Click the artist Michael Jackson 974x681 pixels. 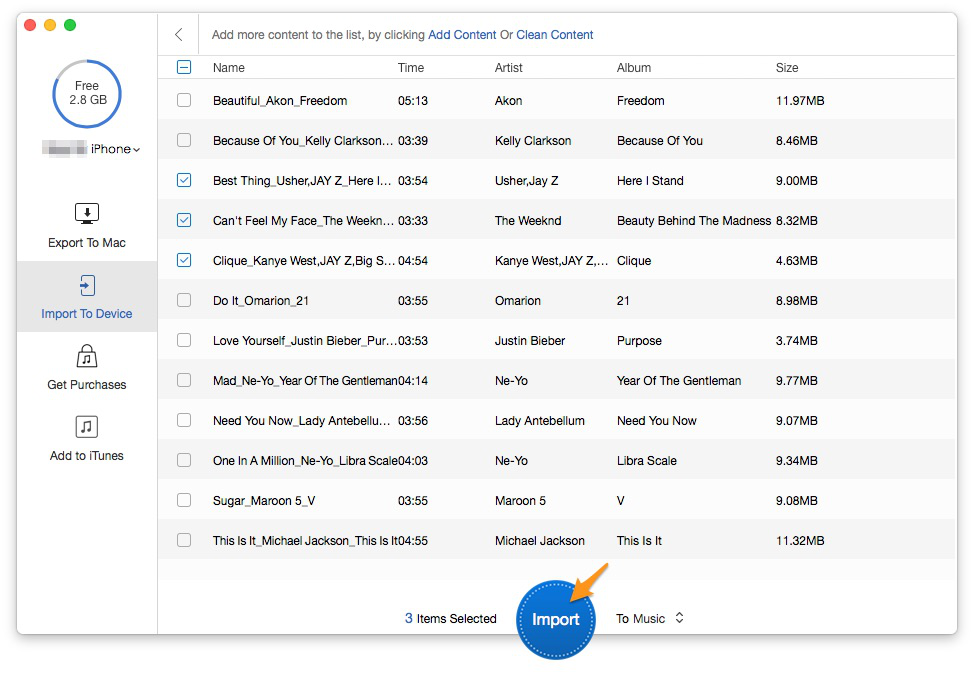(540, 541)
